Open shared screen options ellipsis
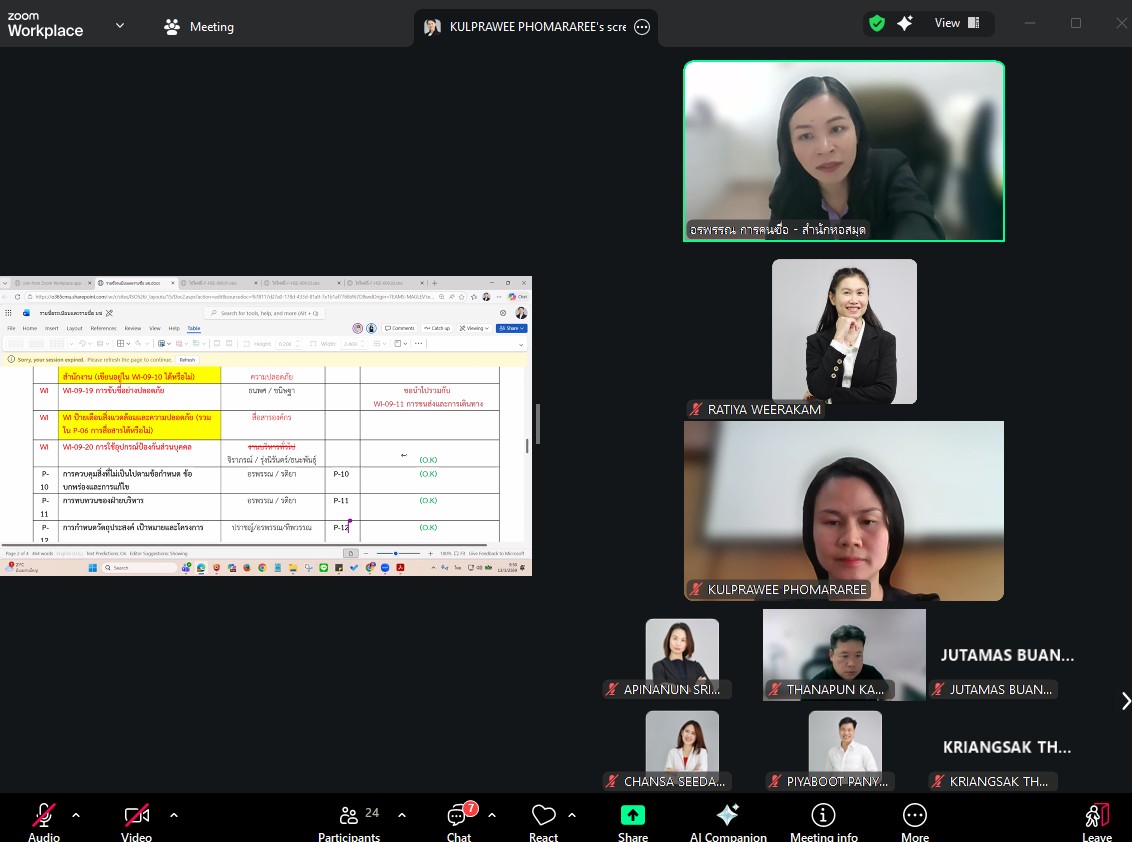1132x842 pixels. [x=642, y=28]
